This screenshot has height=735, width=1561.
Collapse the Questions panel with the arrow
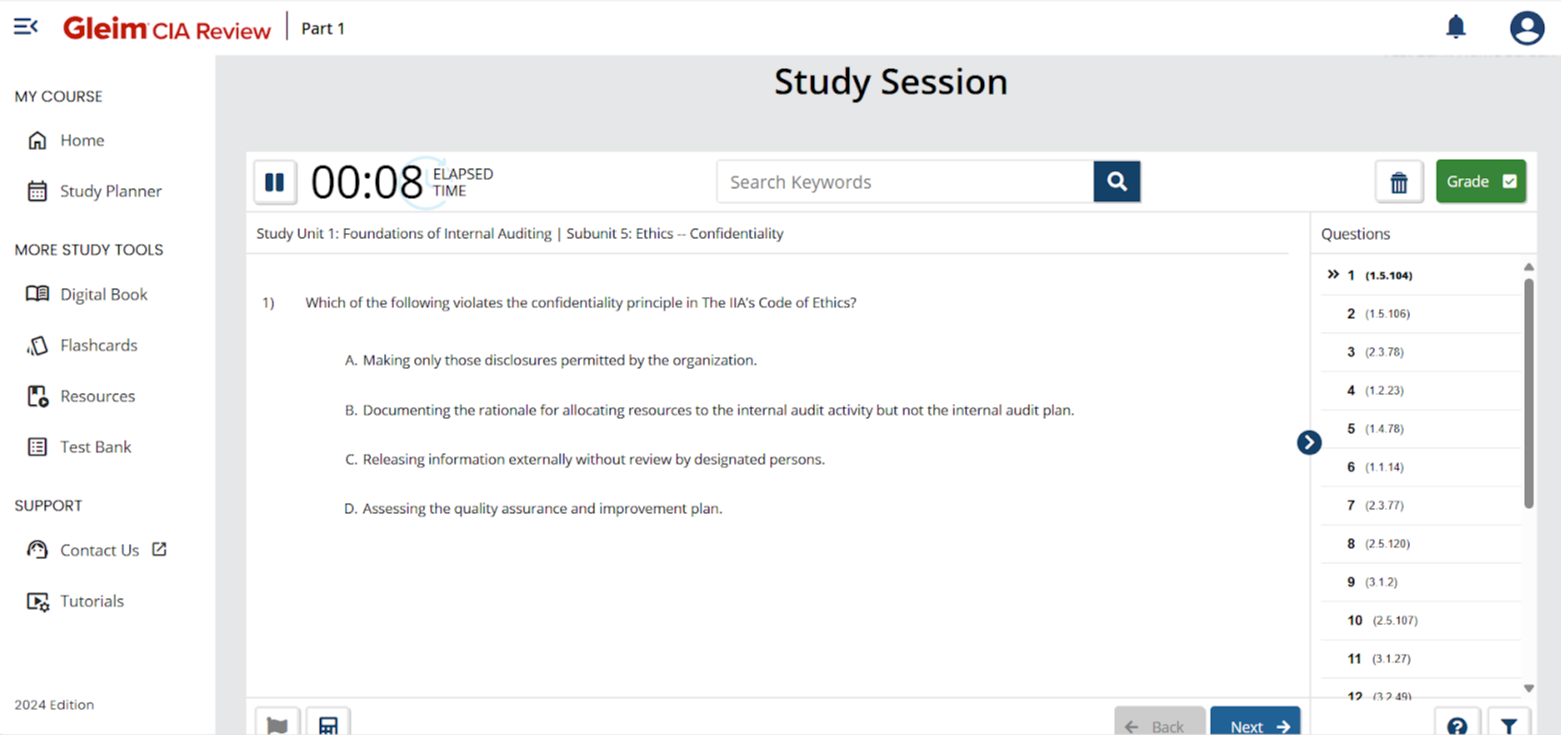(1308, 441)
